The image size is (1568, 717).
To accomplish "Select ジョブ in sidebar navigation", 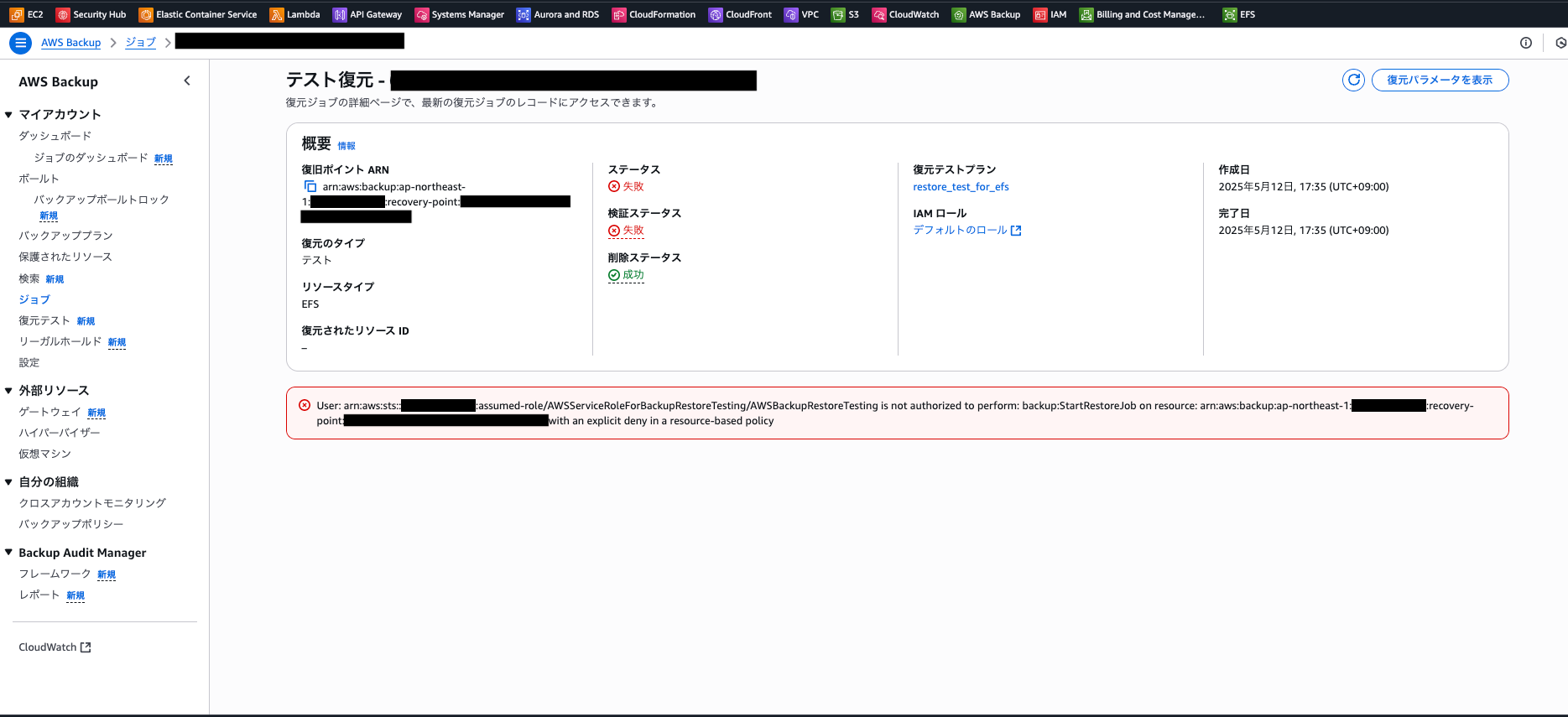I will 34,299.
